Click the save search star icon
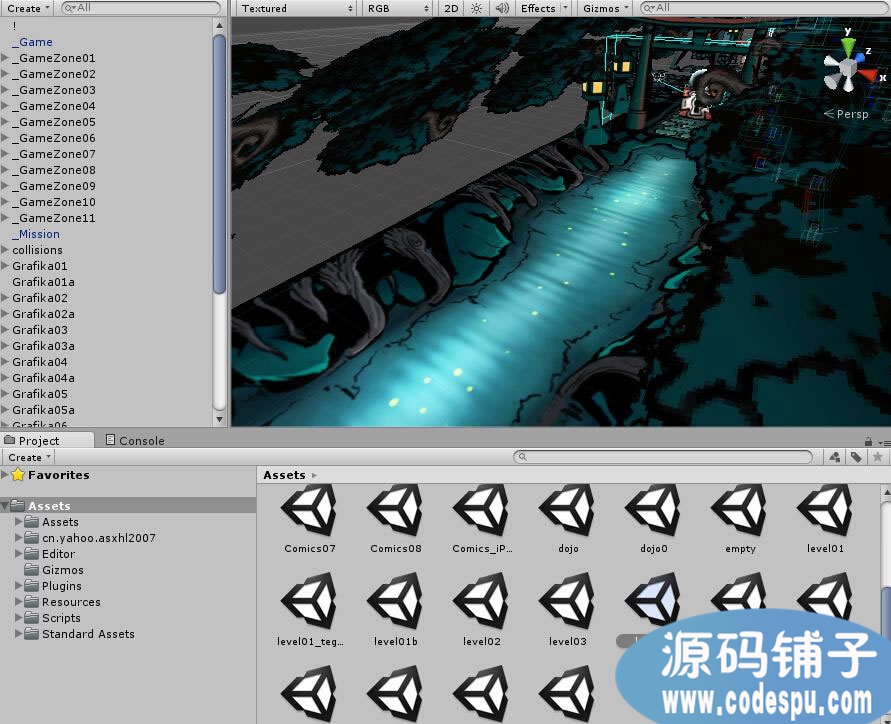 pos(877,457)
